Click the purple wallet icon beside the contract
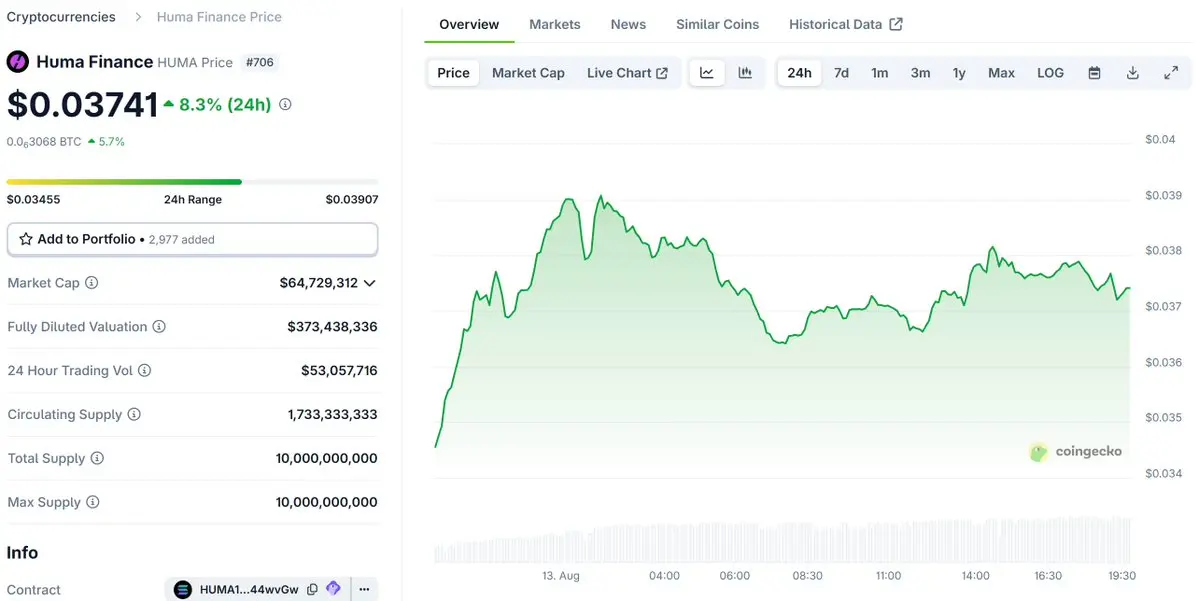Screen dimensions: 1199x601 tap(333, 589)
